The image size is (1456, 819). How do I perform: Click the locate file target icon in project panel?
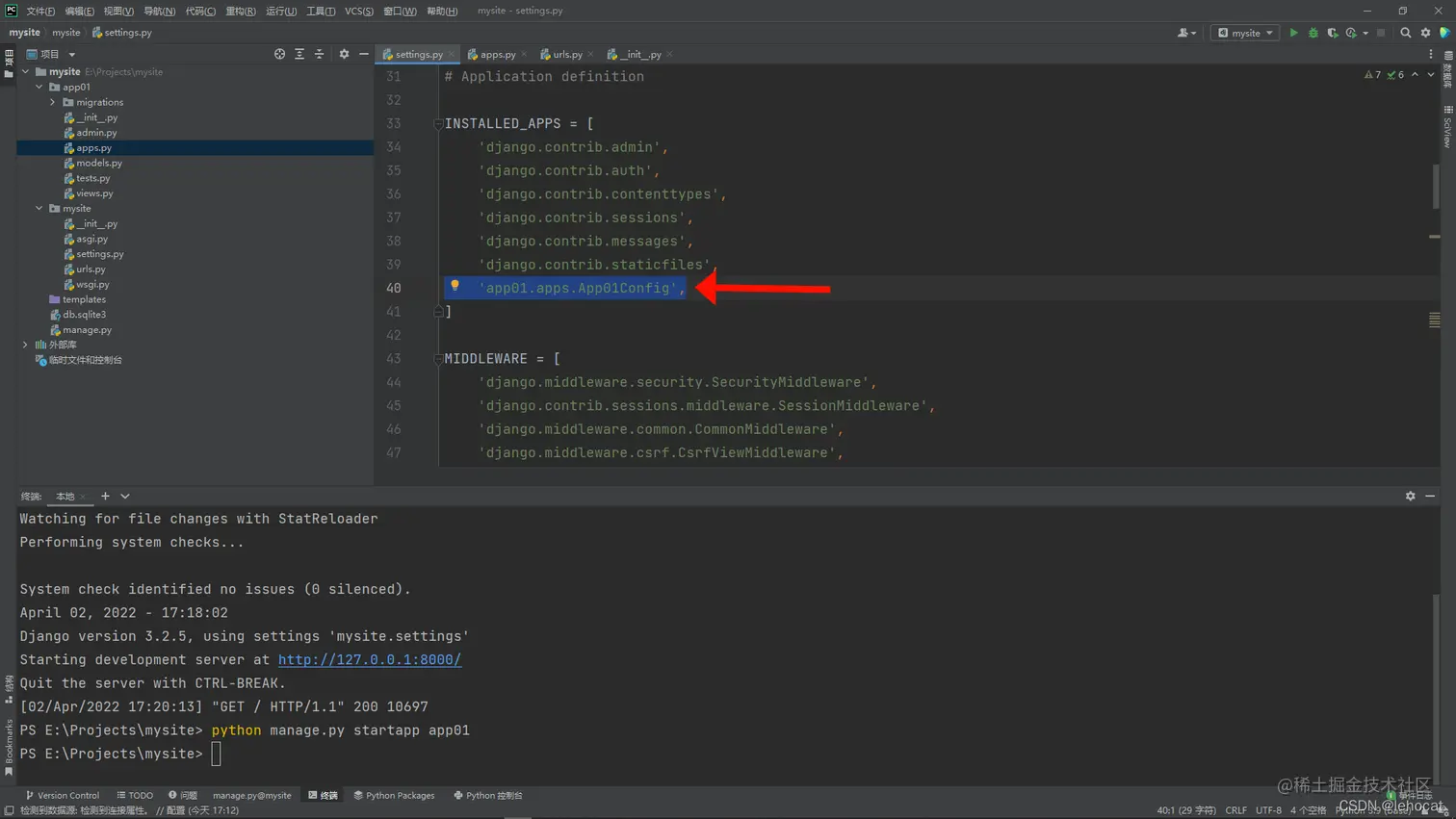pyautogui.click(x=279, y=54)
